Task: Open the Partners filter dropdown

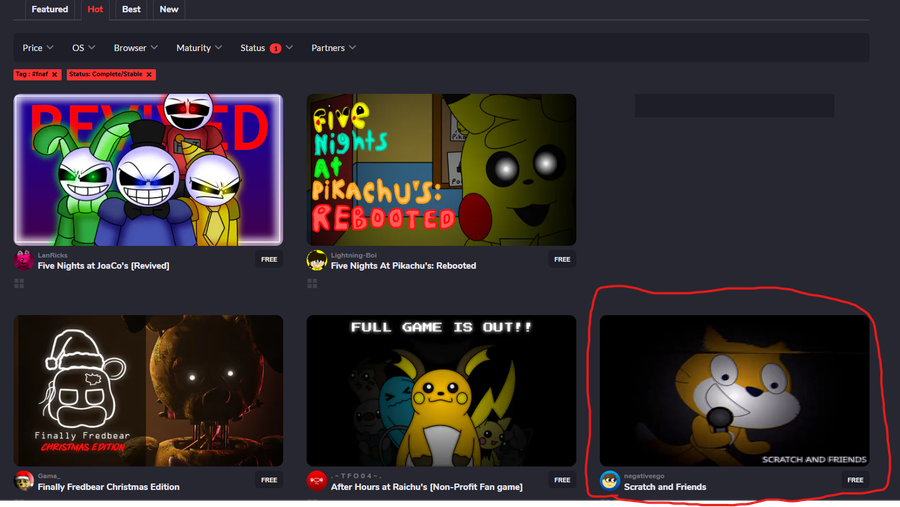Action: 333,48
